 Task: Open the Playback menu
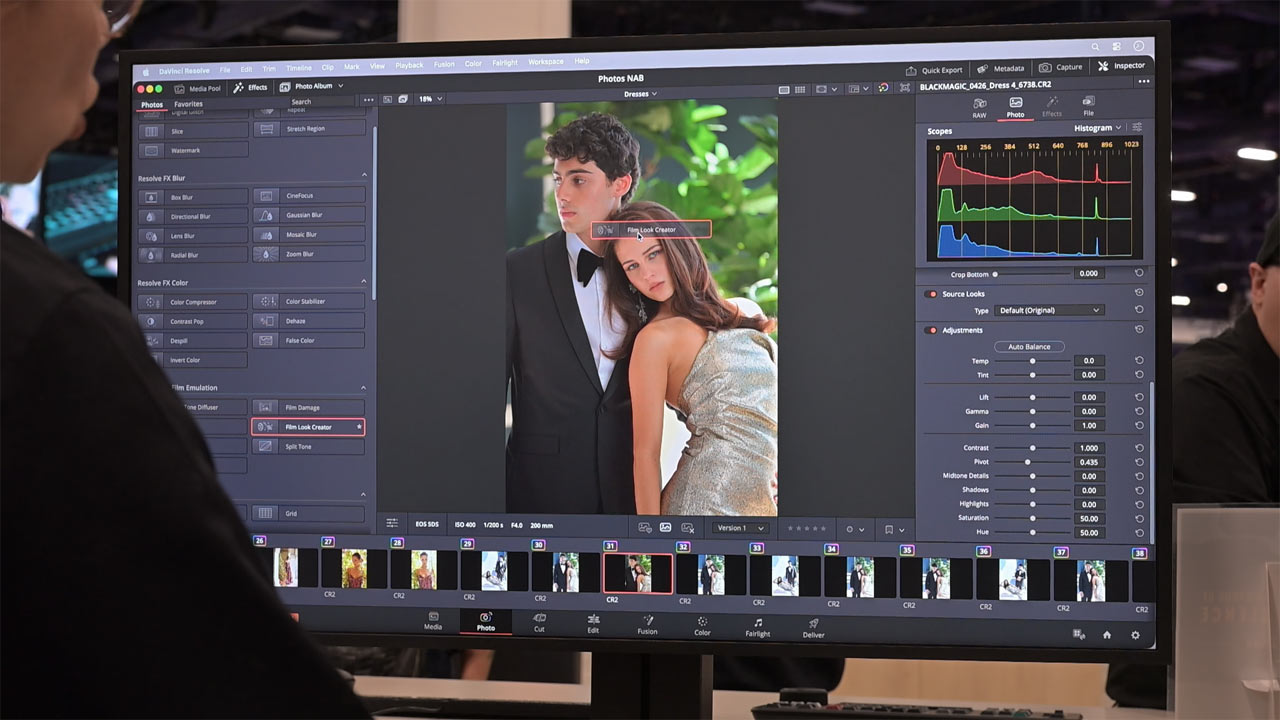[409, 65]
